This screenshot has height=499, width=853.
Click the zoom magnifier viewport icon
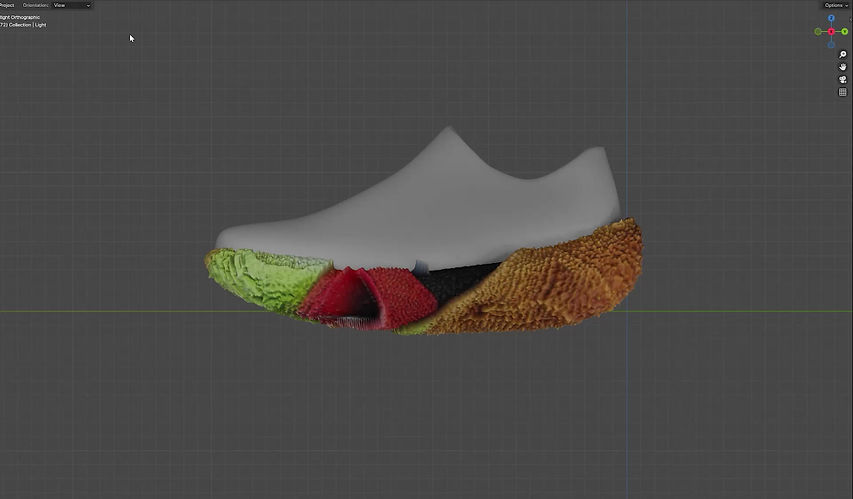[x=843, y=54]
